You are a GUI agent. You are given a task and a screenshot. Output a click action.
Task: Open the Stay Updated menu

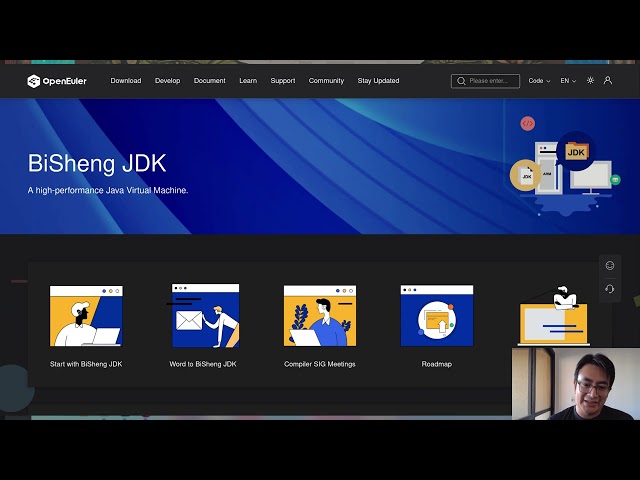pos(378,81)
